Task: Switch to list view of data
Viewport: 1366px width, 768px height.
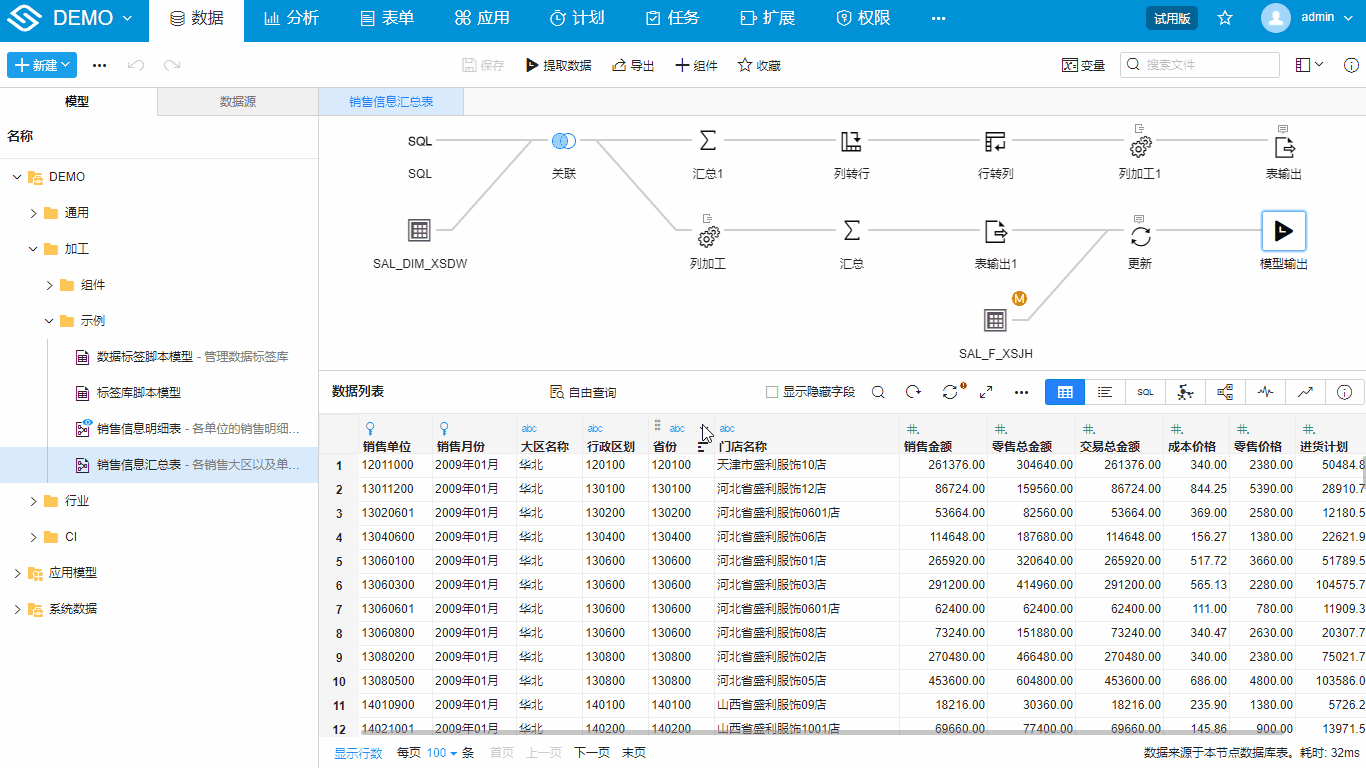Action: [1105, 392]
